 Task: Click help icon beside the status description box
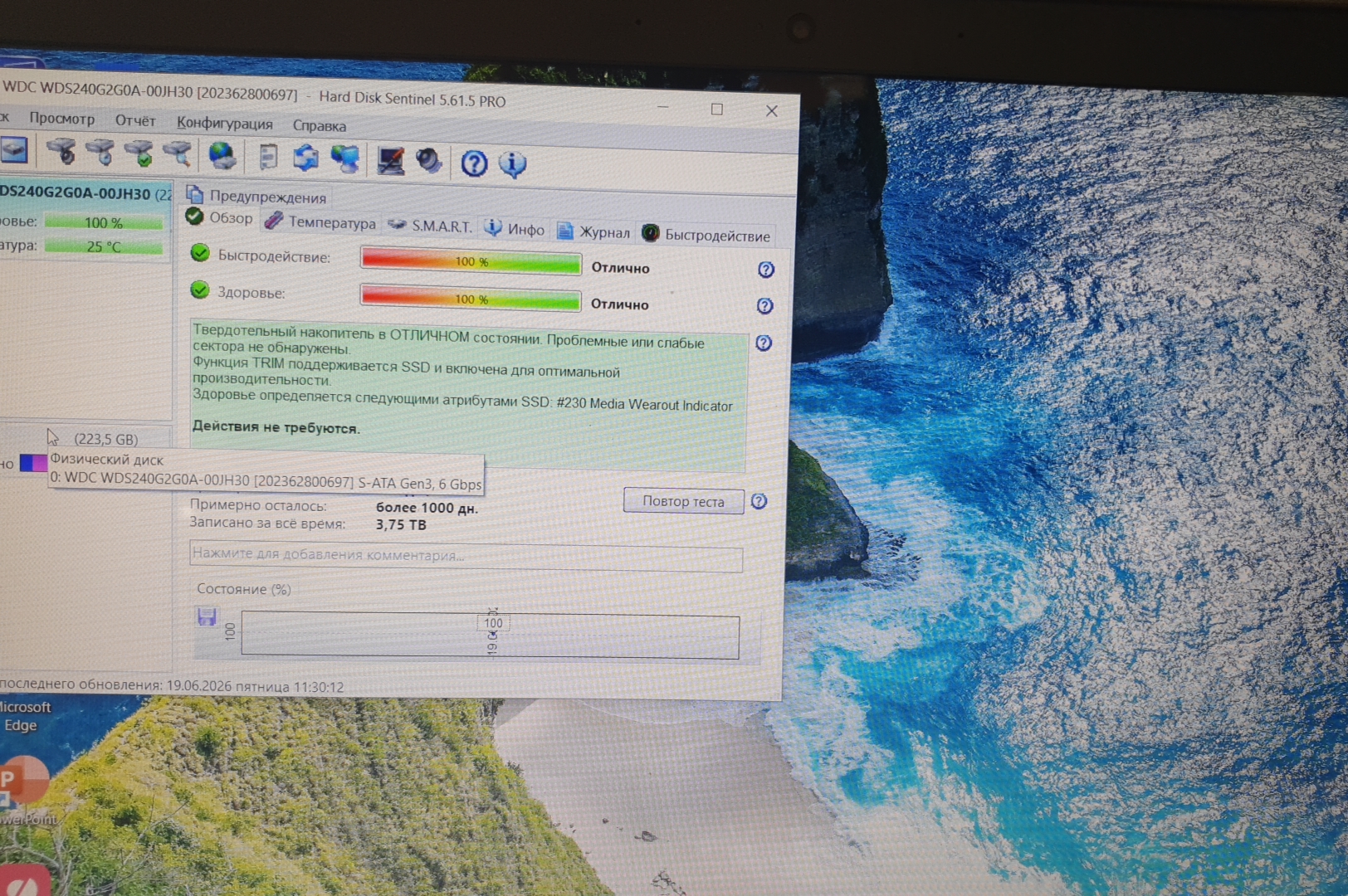coord(764,343)
